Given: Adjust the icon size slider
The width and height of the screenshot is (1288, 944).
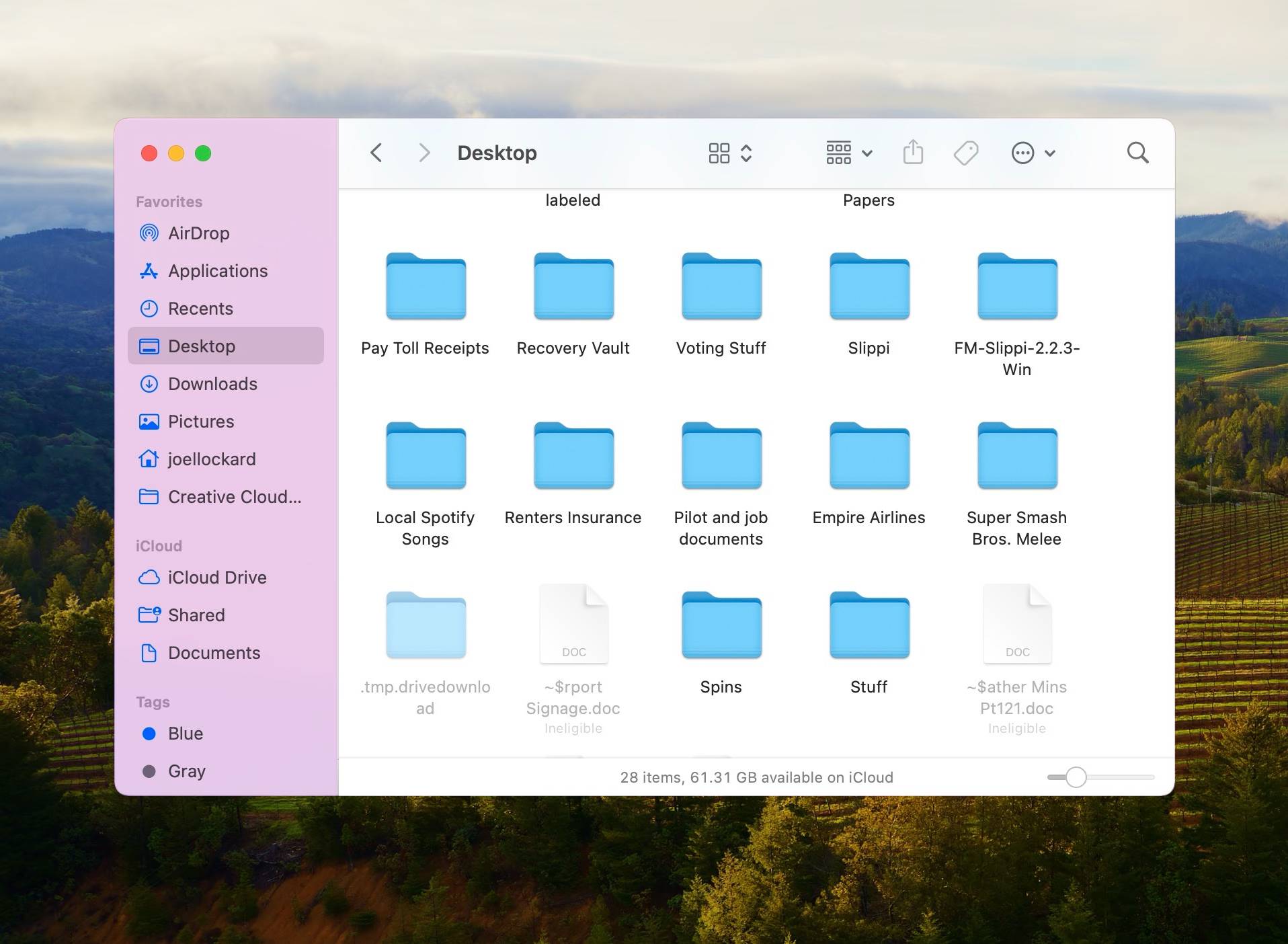Looking at the screenshot, I should (1077, 777).
